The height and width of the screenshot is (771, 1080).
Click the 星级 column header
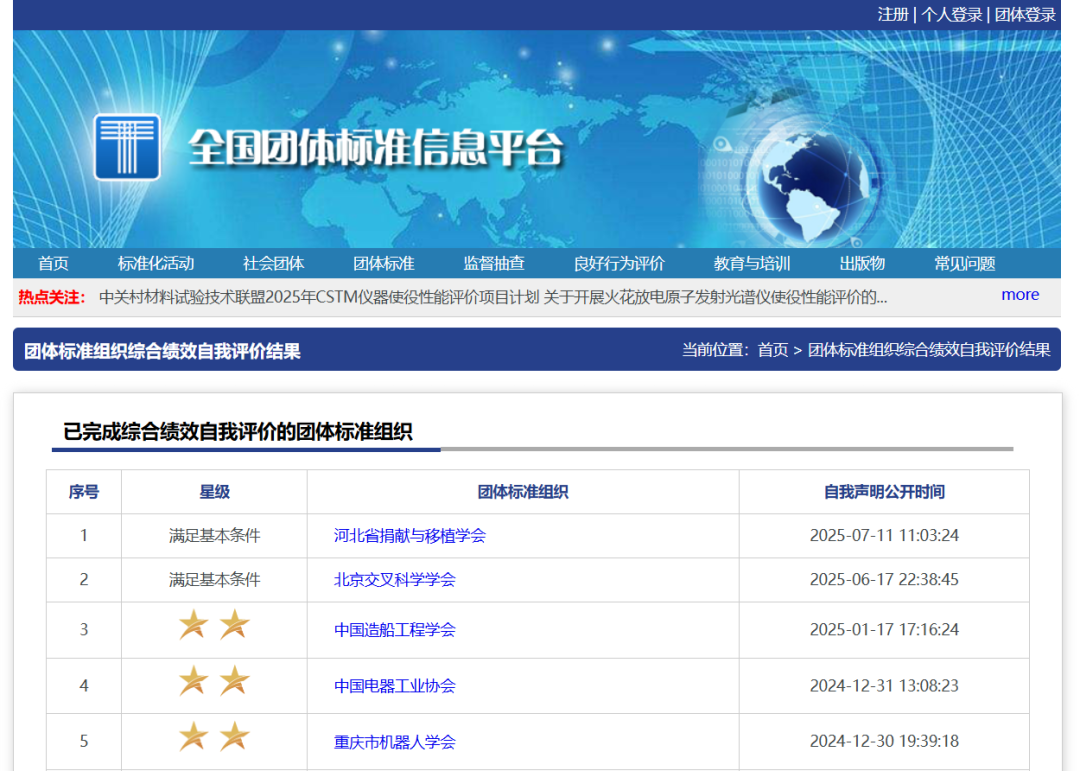214,492
